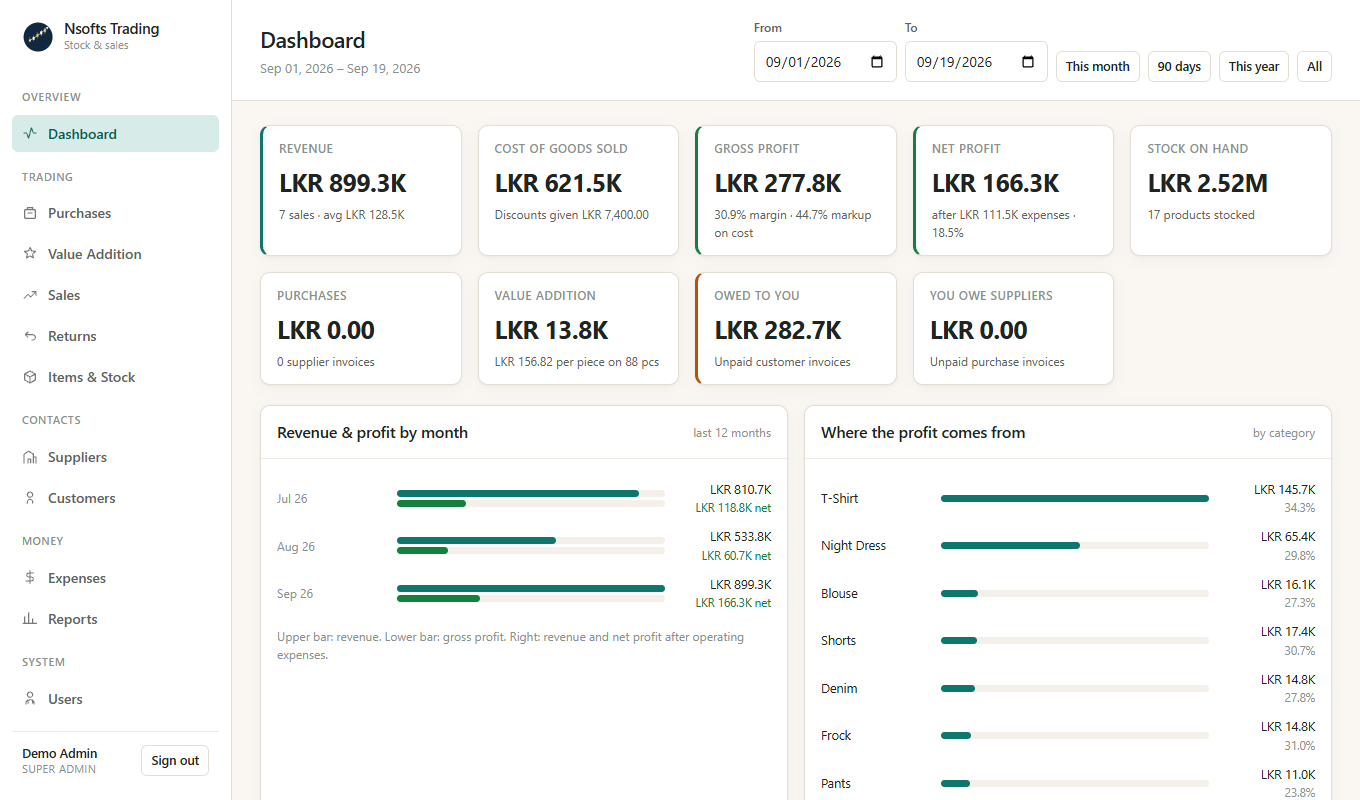
Task: Click the Revenue LKR 899.3K card
Action: [x=361, y=190]
